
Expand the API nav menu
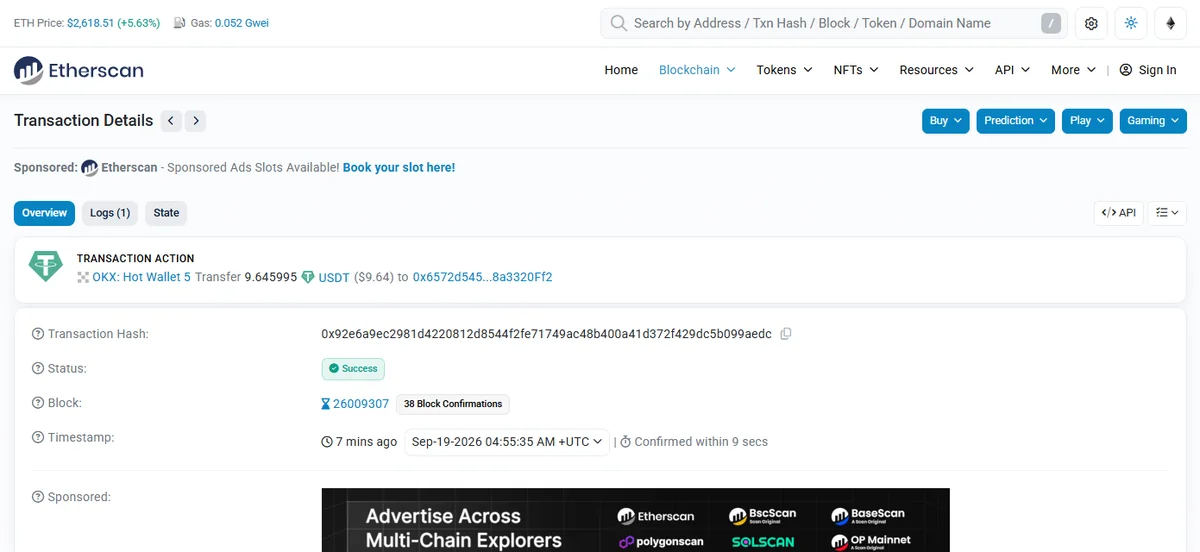point(1012,70)
